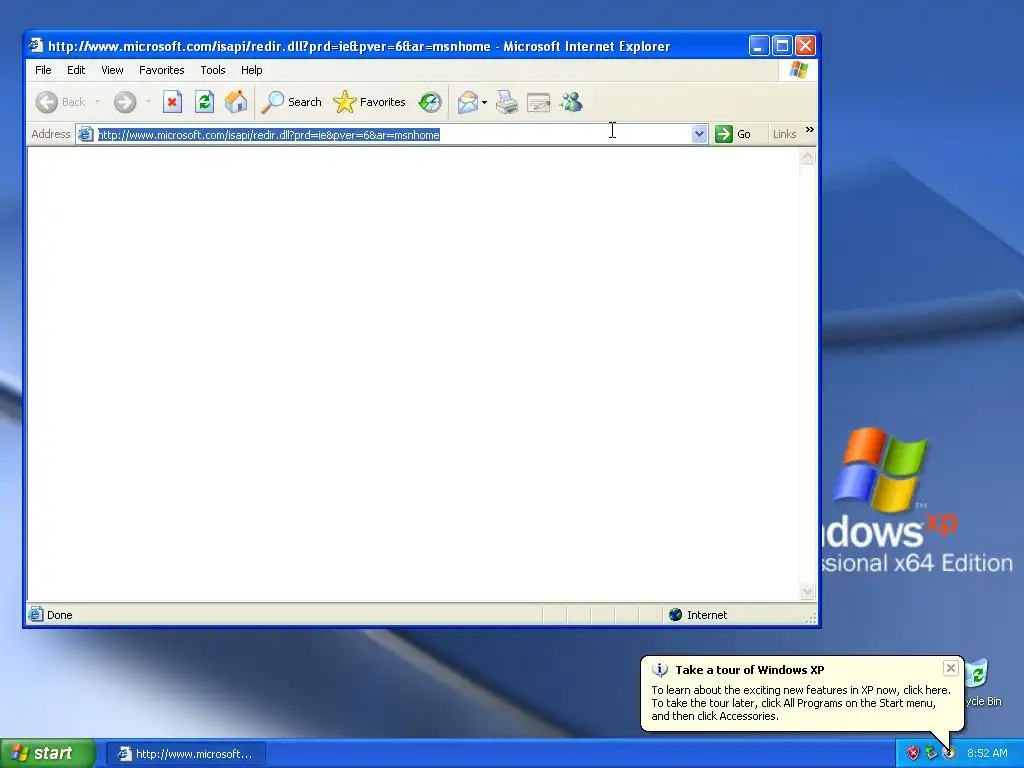Click the network connection tray icon
Image resolution: width=1024 pixels, height=768 pixels.
(x=931, y=753)
